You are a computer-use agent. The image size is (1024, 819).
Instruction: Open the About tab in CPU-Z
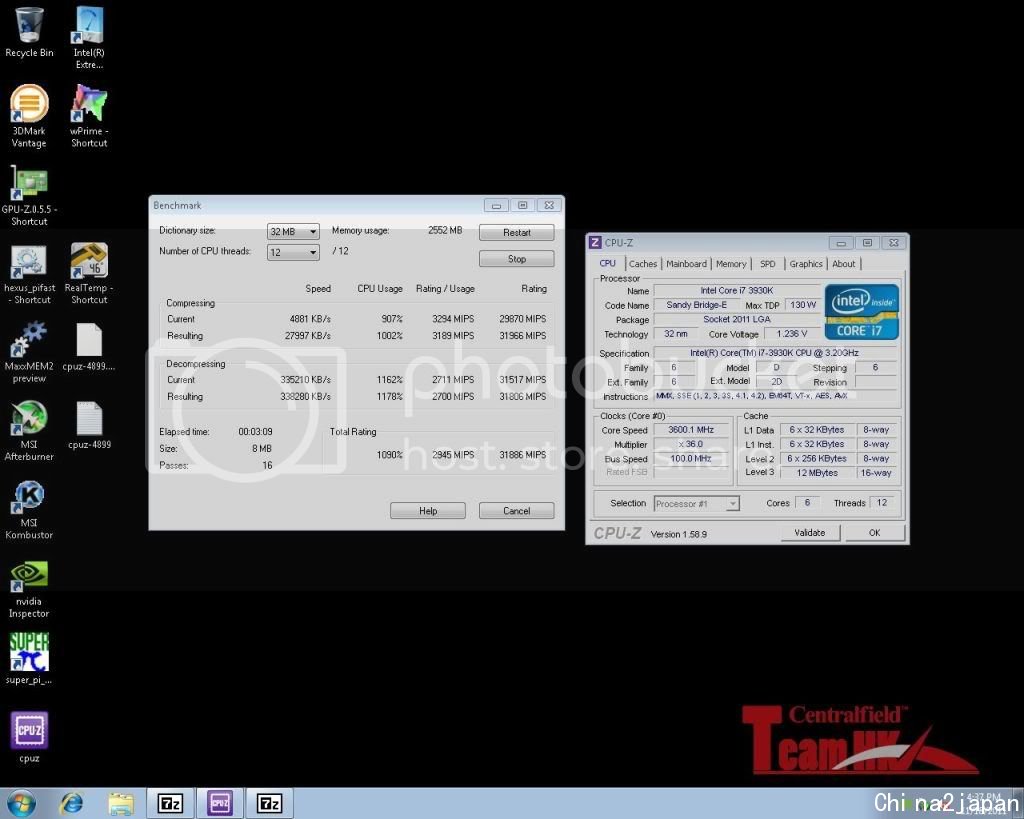coord(844,264)
